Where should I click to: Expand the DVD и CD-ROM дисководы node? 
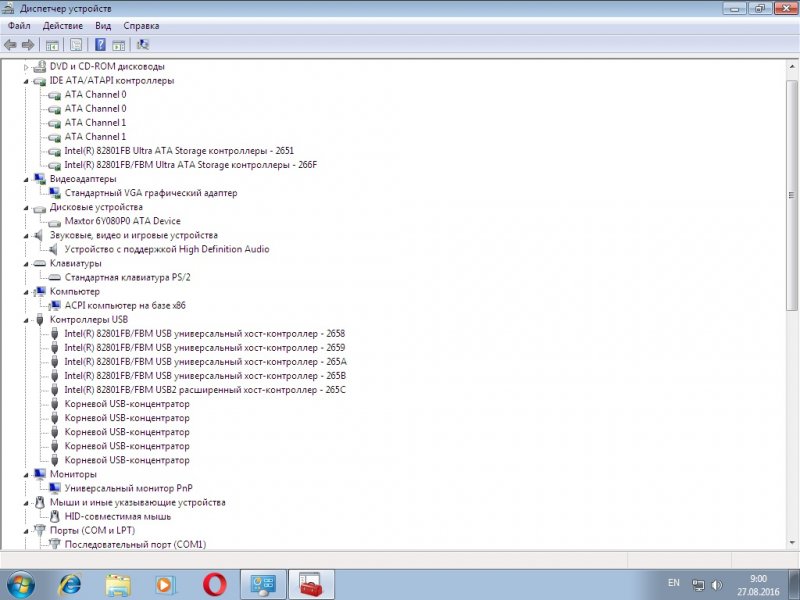[27, 67]
